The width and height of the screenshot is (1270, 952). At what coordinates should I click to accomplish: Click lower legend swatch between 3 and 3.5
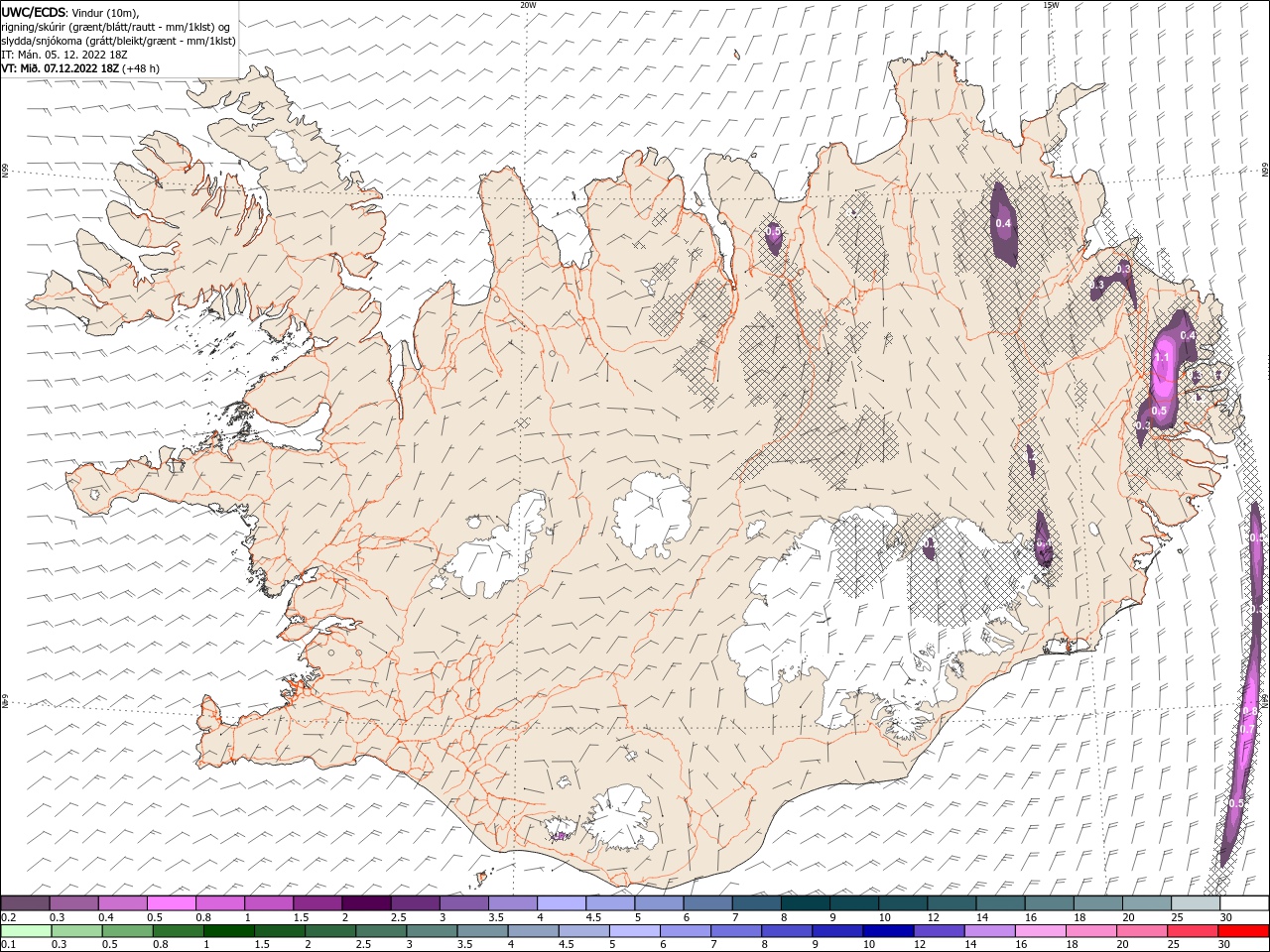[433, 931]
